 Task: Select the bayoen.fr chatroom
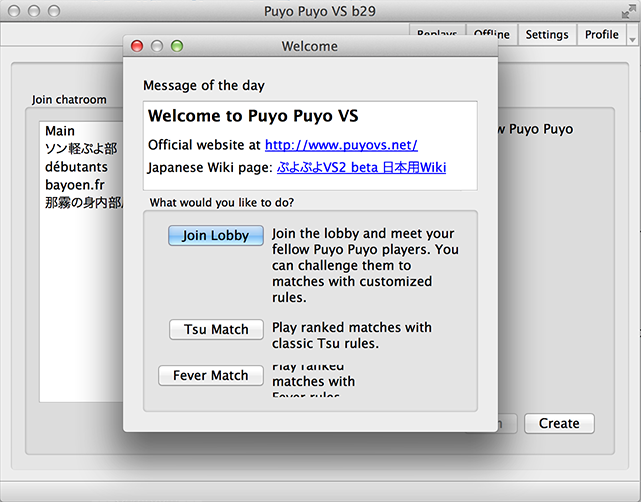coord(74,185)
